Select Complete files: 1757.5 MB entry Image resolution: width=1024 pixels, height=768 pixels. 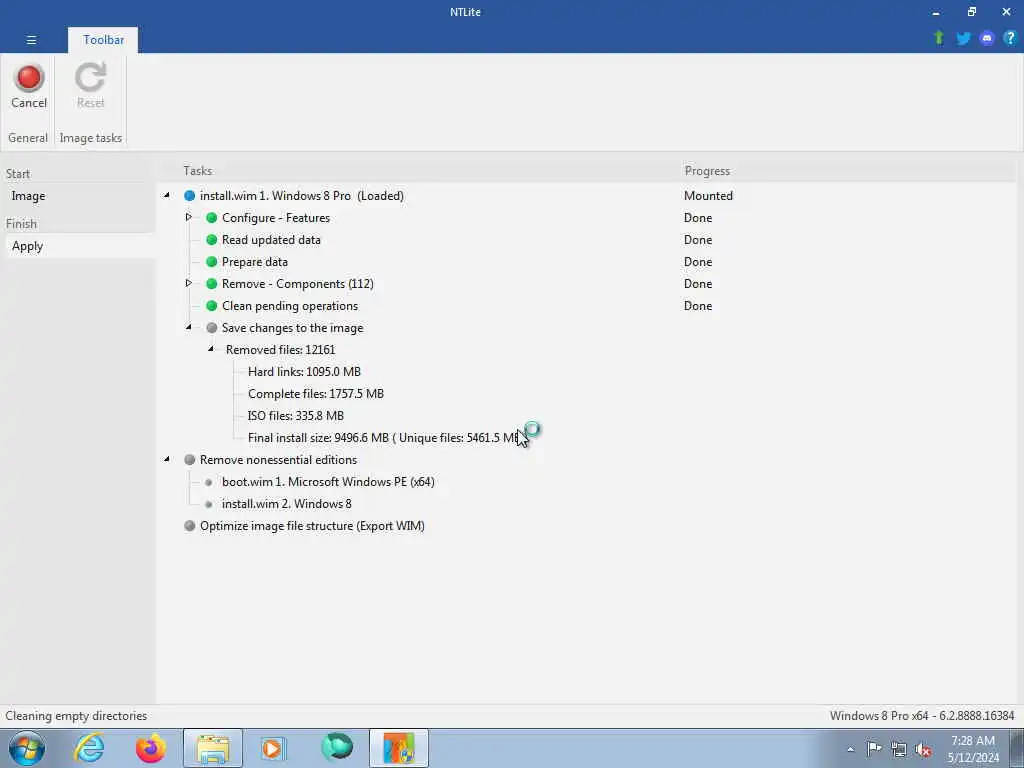click(316, 394)
